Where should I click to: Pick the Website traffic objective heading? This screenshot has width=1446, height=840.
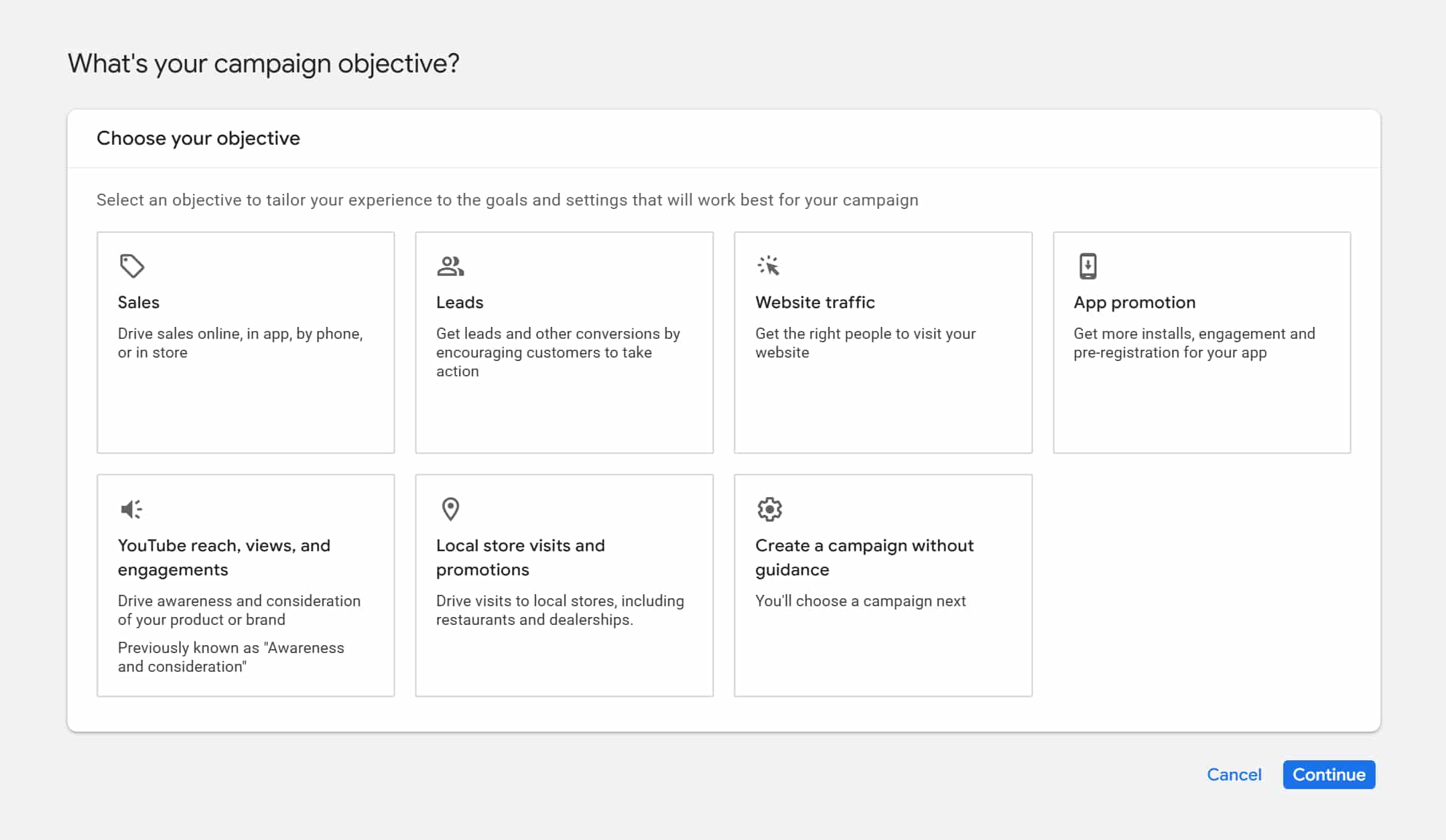click(815, 302)
